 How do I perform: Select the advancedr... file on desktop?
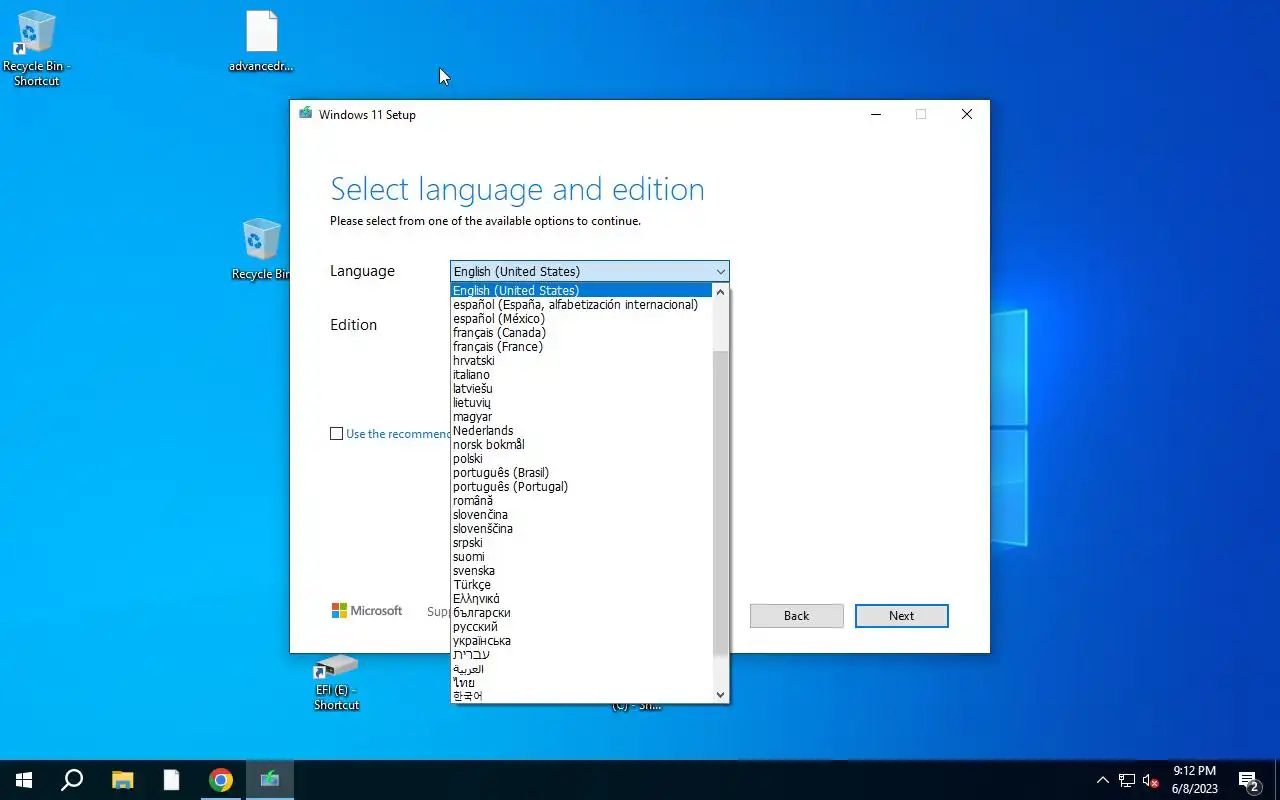261,42
